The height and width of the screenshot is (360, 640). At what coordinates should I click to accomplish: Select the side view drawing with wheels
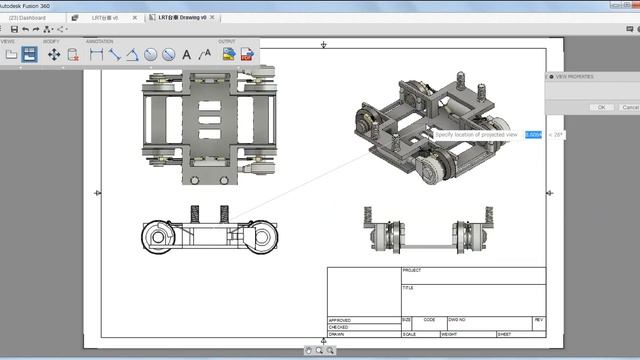tap(210, 230)
